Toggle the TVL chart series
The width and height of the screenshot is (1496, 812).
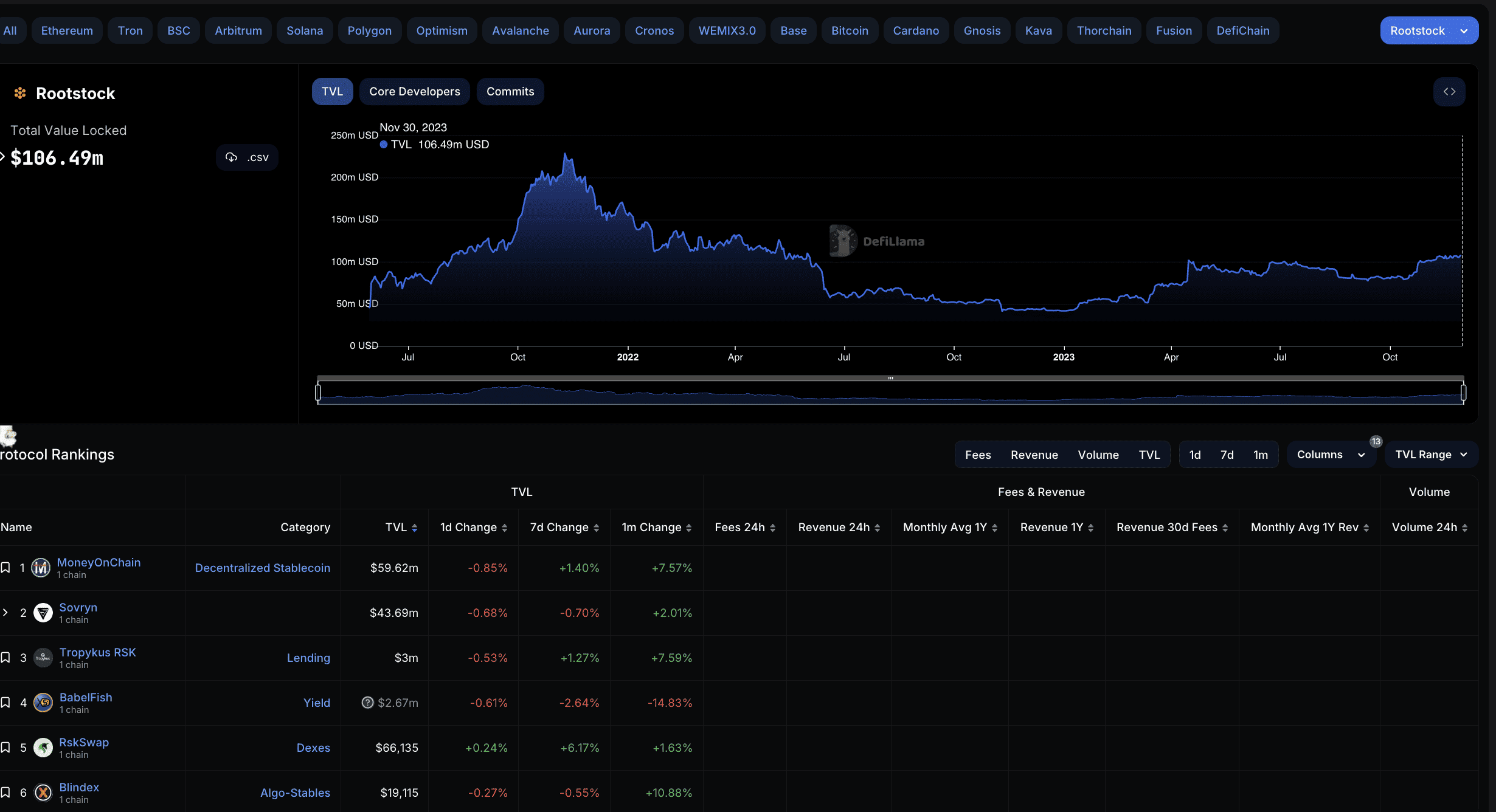pyautogui.click(x=332, y=92)
